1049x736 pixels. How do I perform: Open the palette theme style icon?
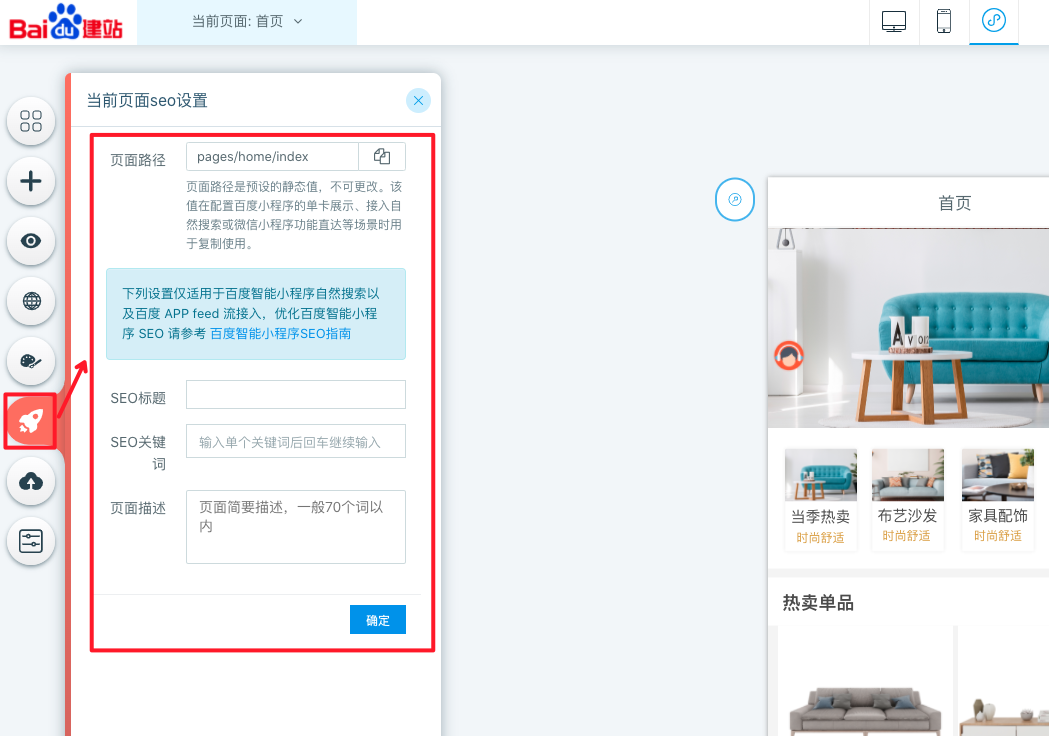31,361
